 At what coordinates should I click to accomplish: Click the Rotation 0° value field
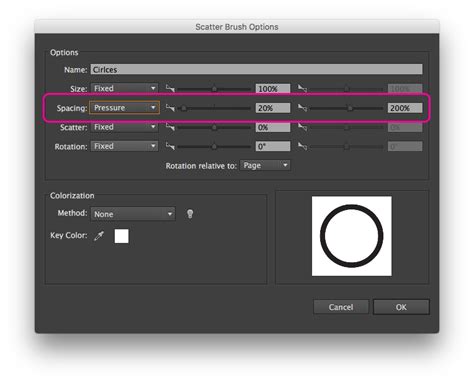273,146
